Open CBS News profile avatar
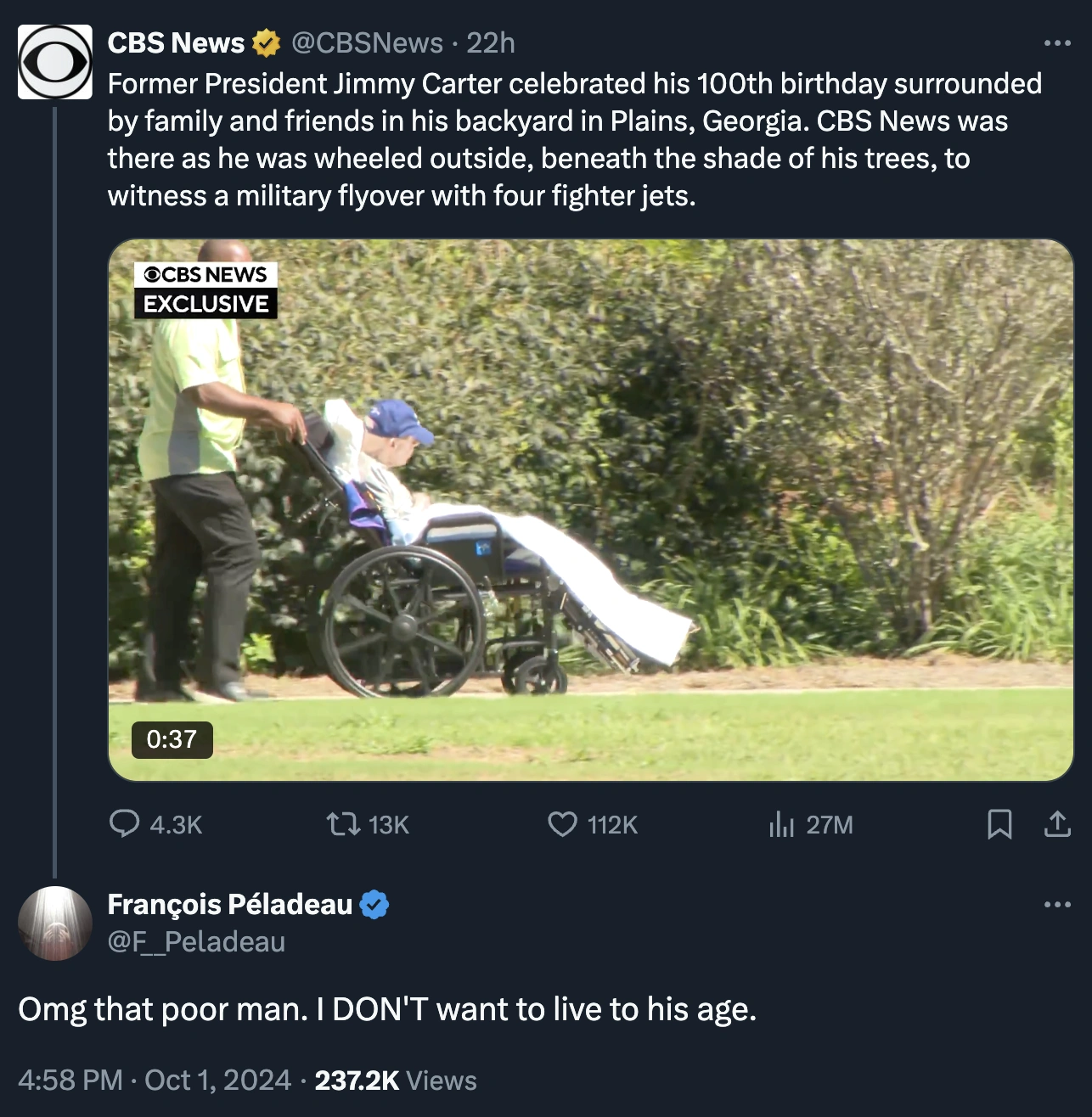 tap(55, 62)
